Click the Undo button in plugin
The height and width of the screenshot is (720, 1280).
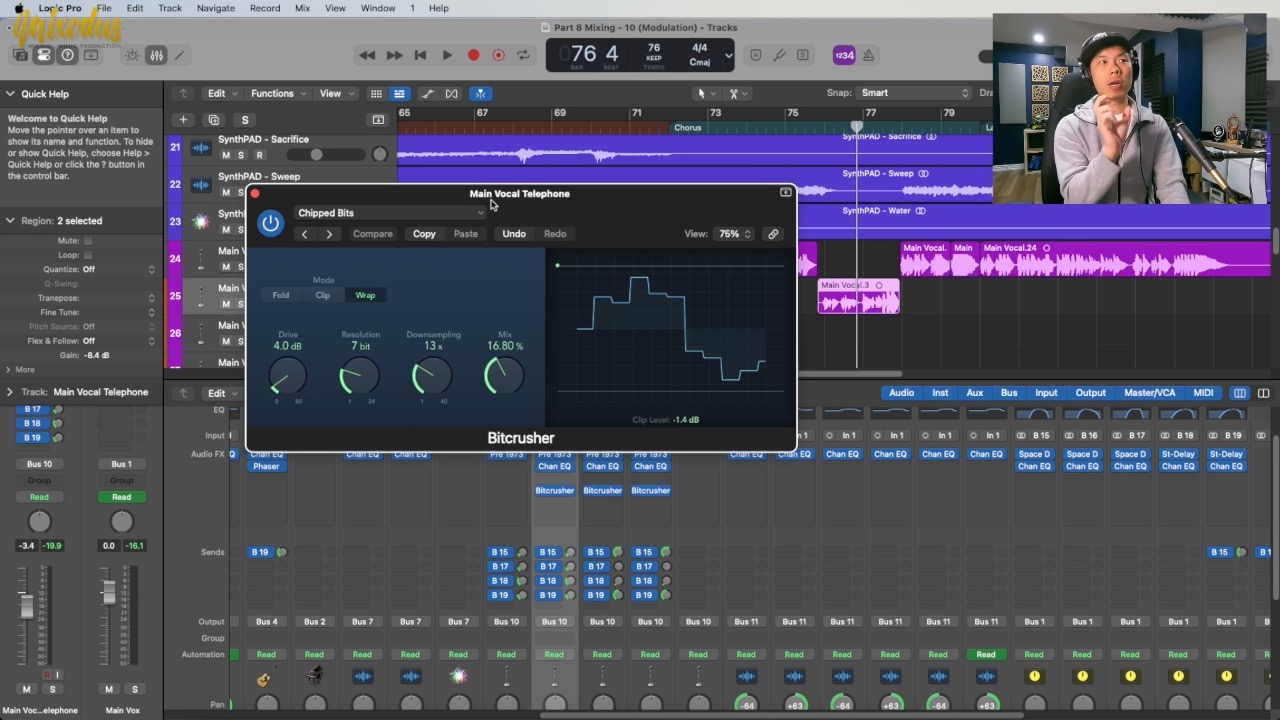tap(514, 234)
